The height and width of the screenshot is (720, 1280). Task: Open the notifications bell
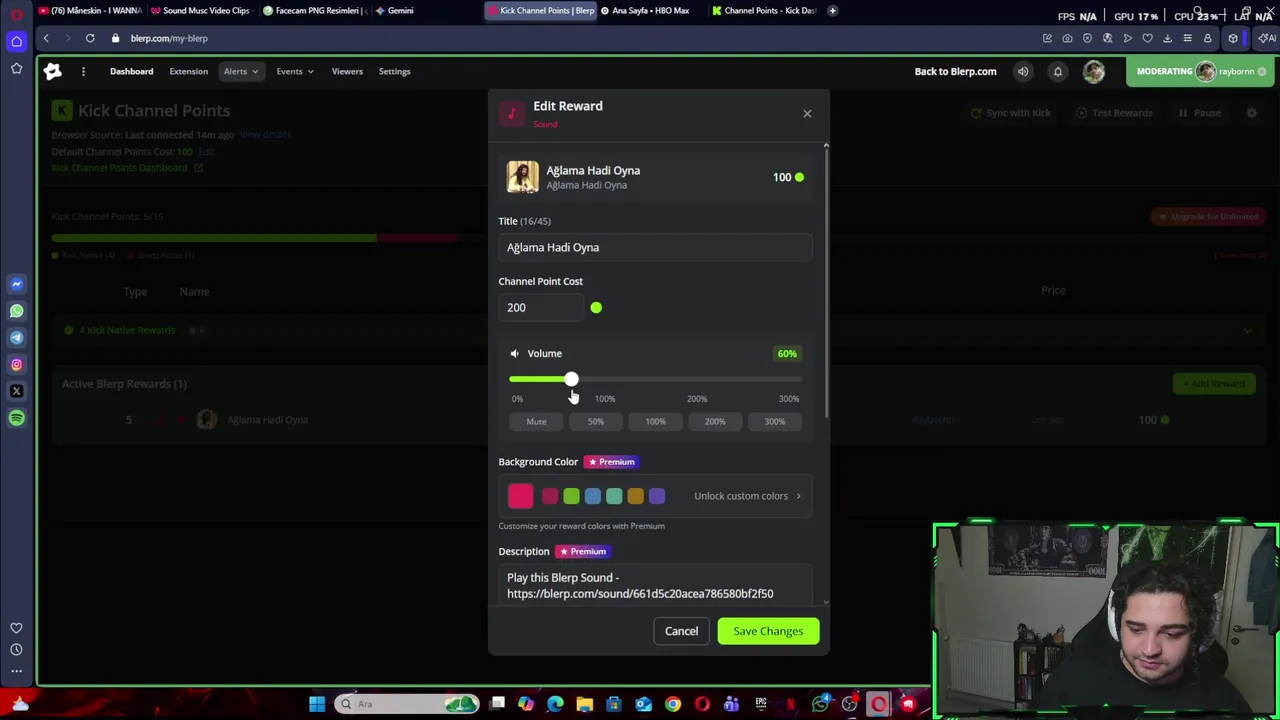pos(1057,71)
